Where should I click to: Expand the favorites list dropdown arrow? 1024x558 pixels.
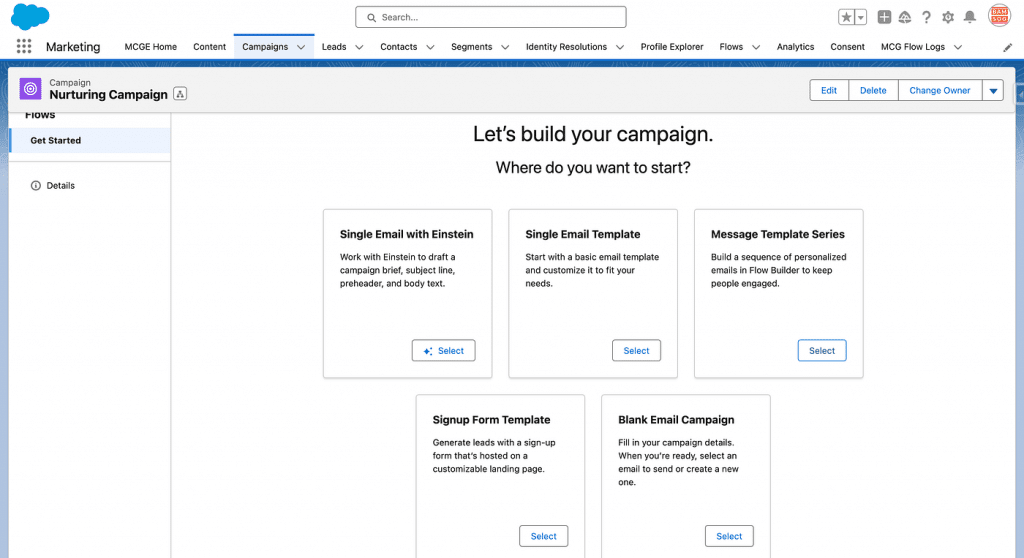click(x=860, y=17)
